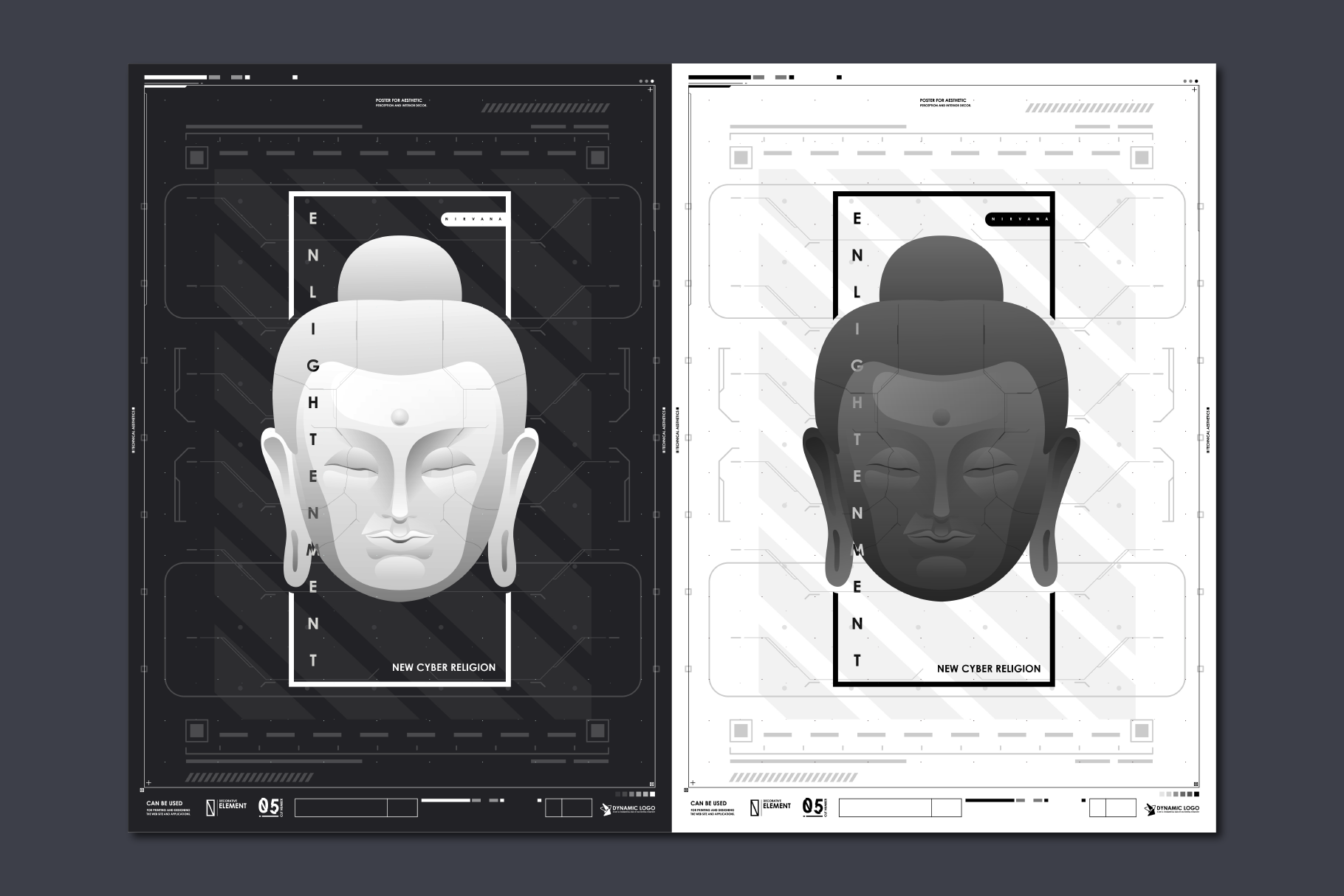Select 'Poster for Aesthetic' heading on dark poster
Viewport: 1344px width, 896px height.
(400, 100)
